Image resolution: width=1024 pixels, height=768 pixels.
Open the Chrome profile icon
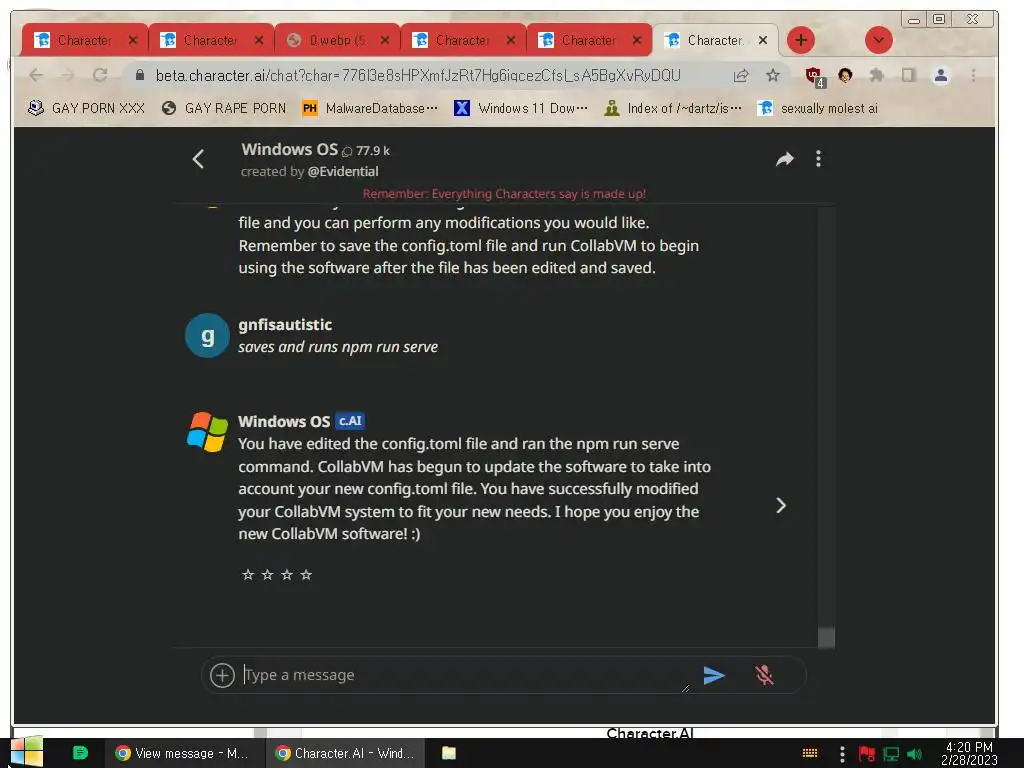coord(940,76)
